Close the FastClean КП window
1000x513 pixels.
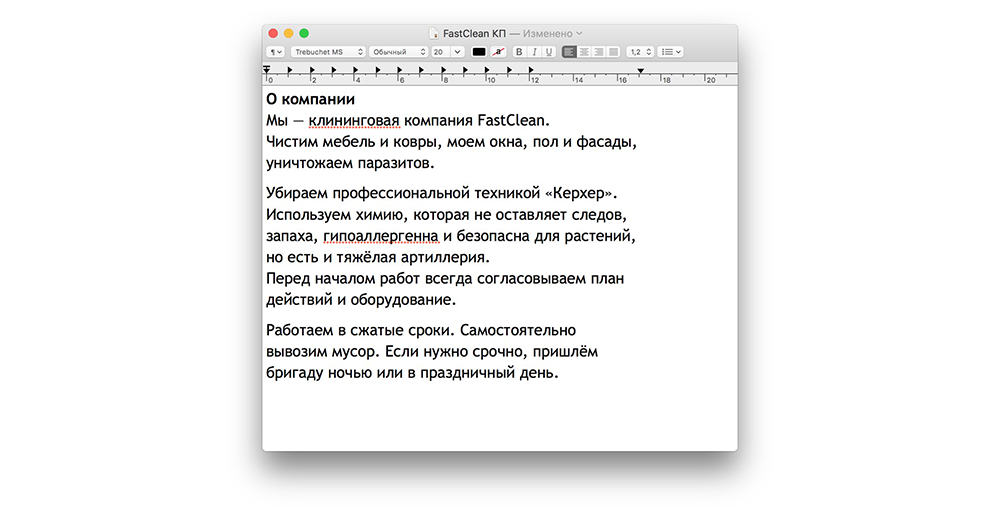[x=273, y=33]
